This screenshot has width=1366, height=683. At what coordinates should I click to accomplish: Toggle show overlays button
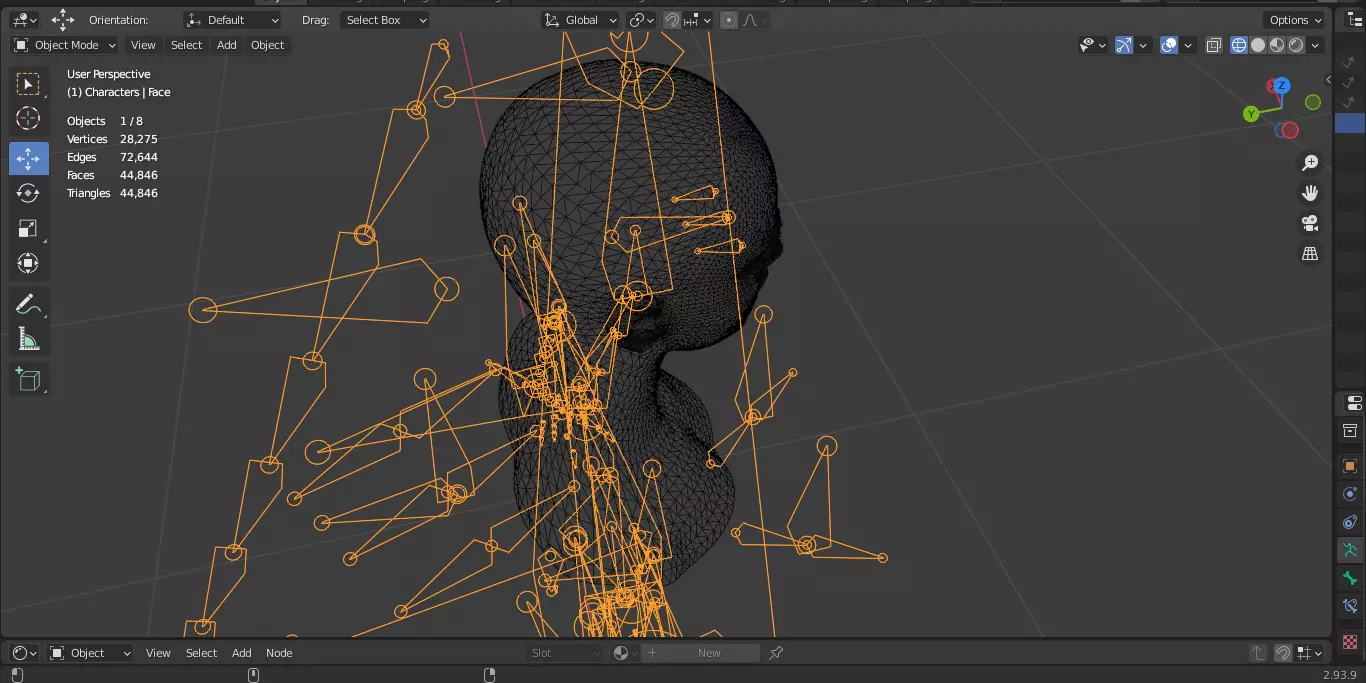pos(1169,45)
